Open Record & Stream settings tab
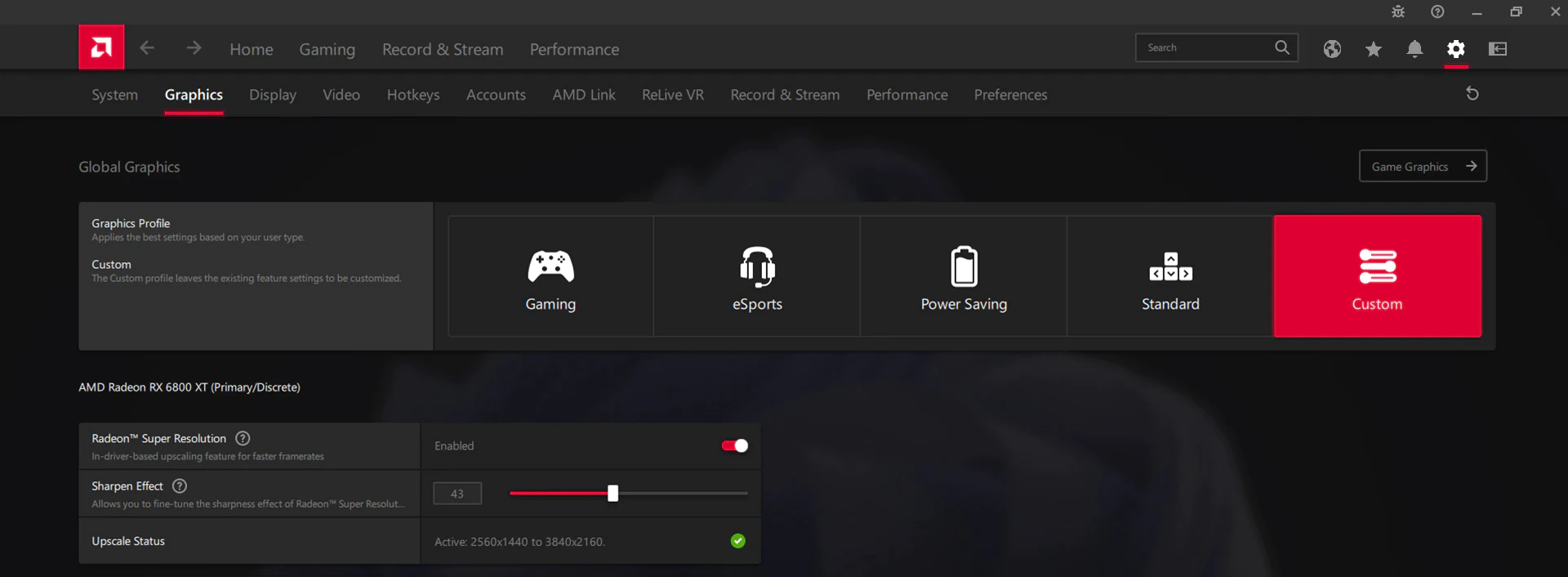The image size is (1568, 577). 785,95
